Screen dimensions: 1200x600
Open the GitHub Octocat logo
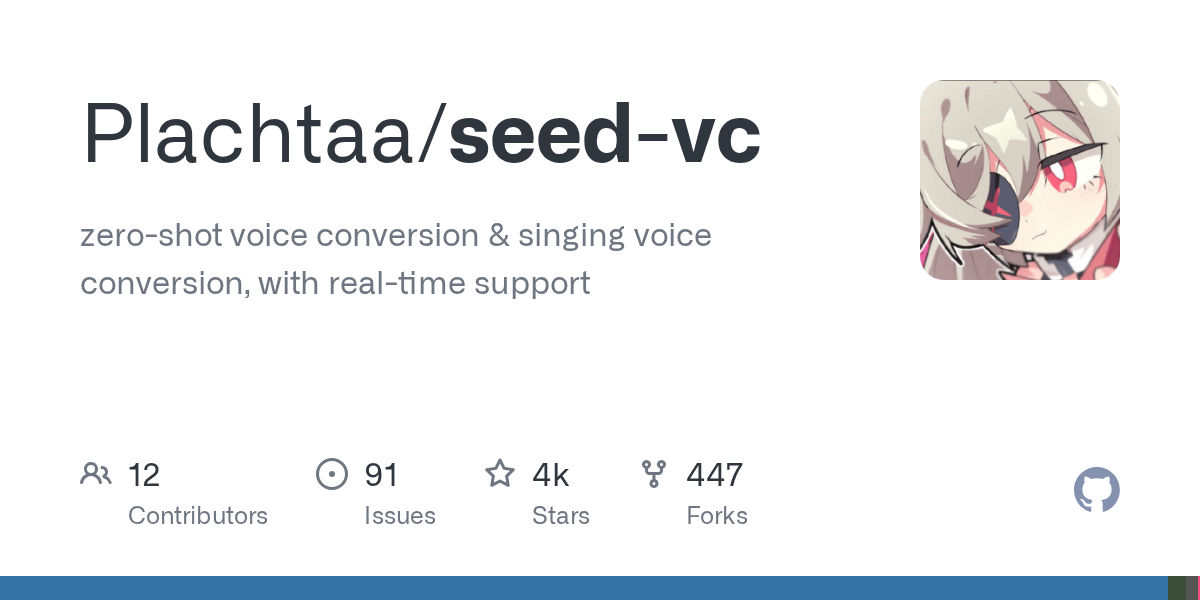pyautogui.click(x=1096, y=491)
